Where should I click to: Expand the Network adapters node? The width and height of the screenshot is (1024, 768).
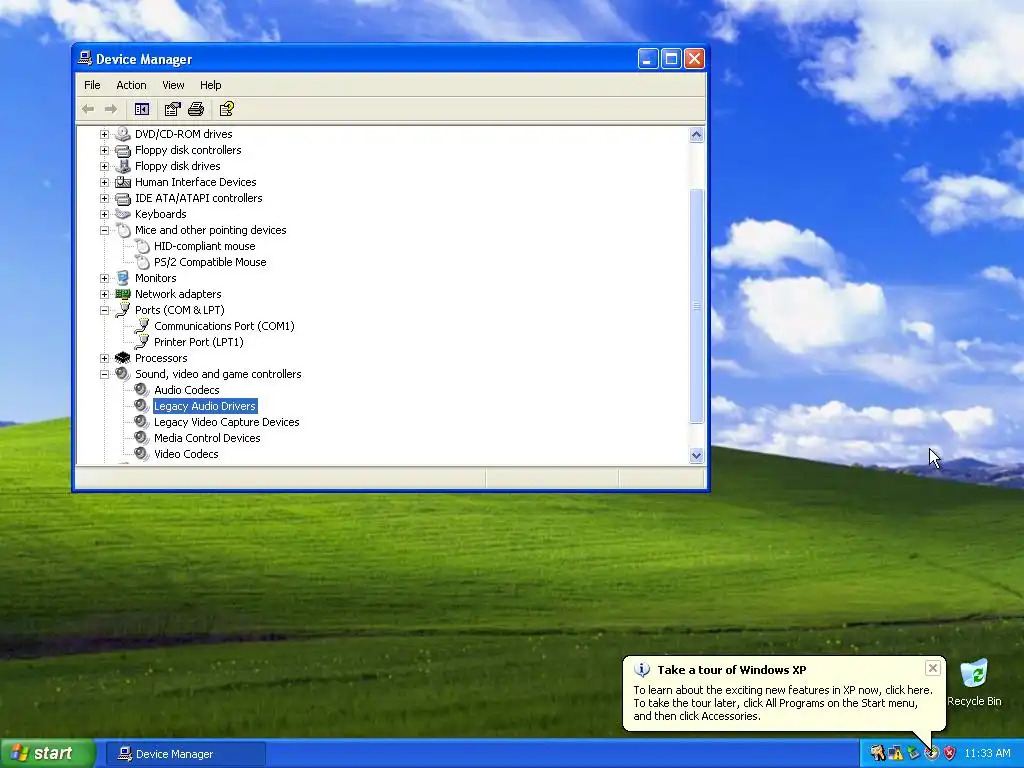click(x=104, y=294)
